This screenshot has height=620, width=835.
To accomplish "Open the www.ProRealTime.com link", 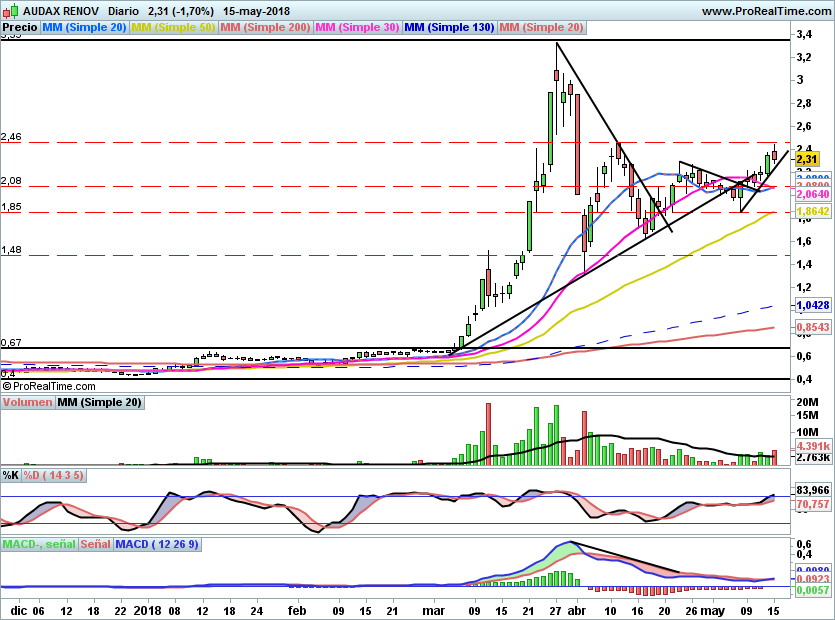I will 767,11.
